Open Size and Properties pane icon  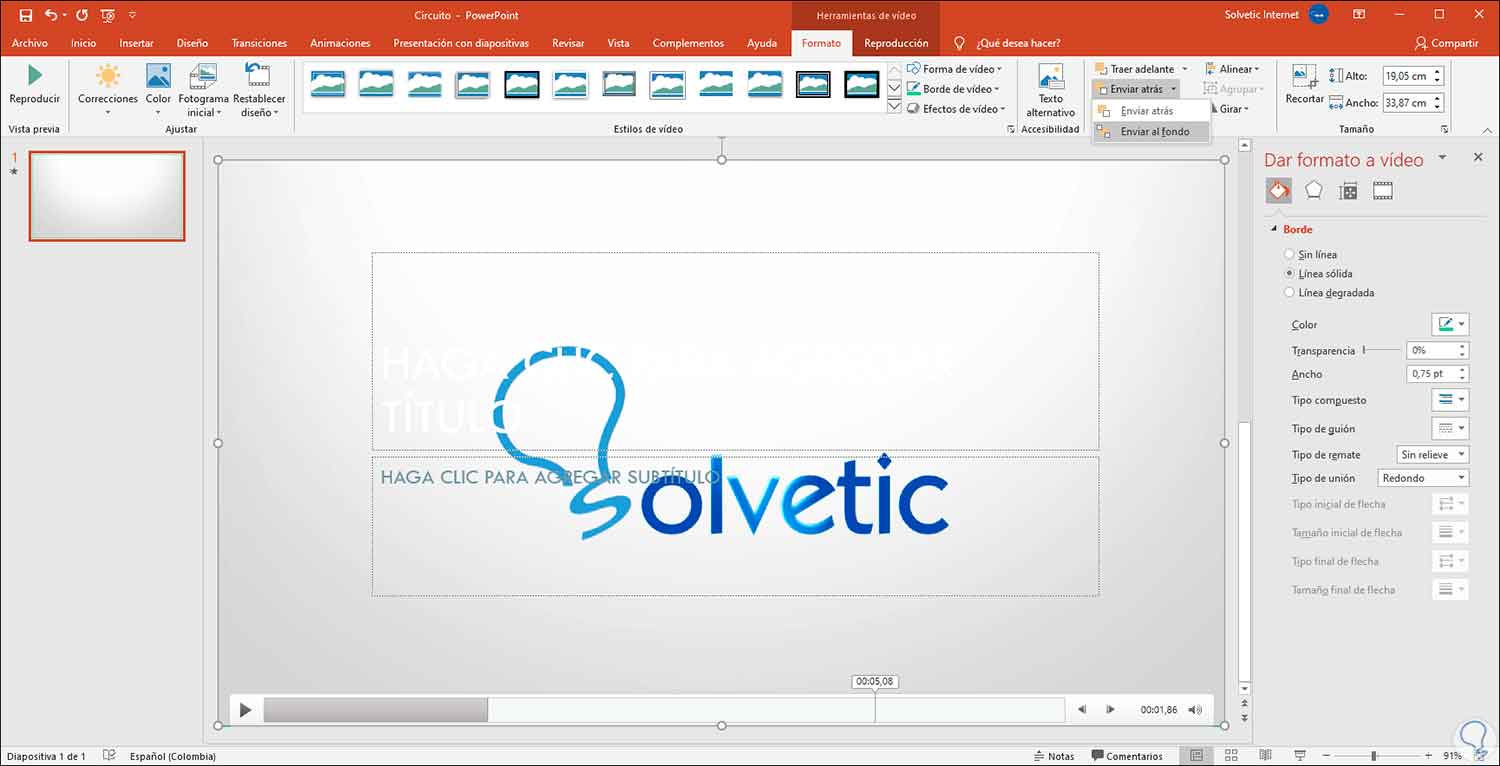[1348, 191]
